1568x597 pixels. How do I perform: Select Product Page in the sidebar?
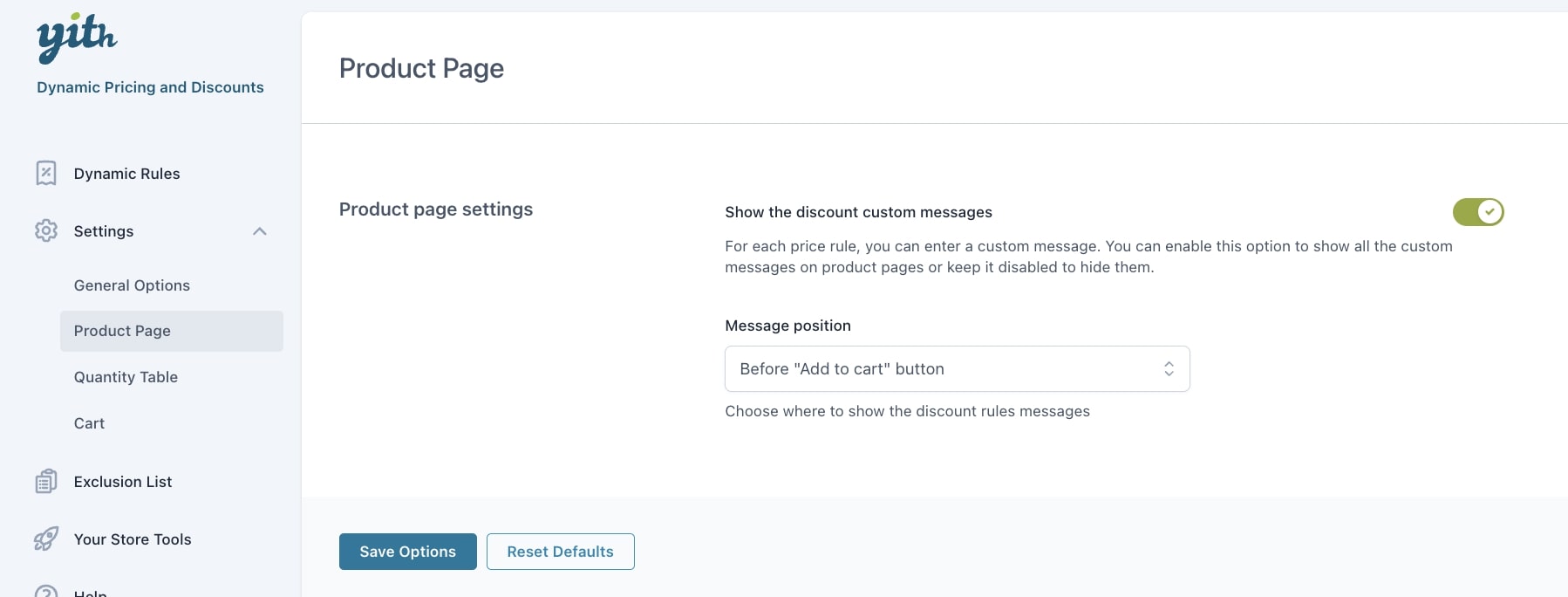click(x=122, y=331)
